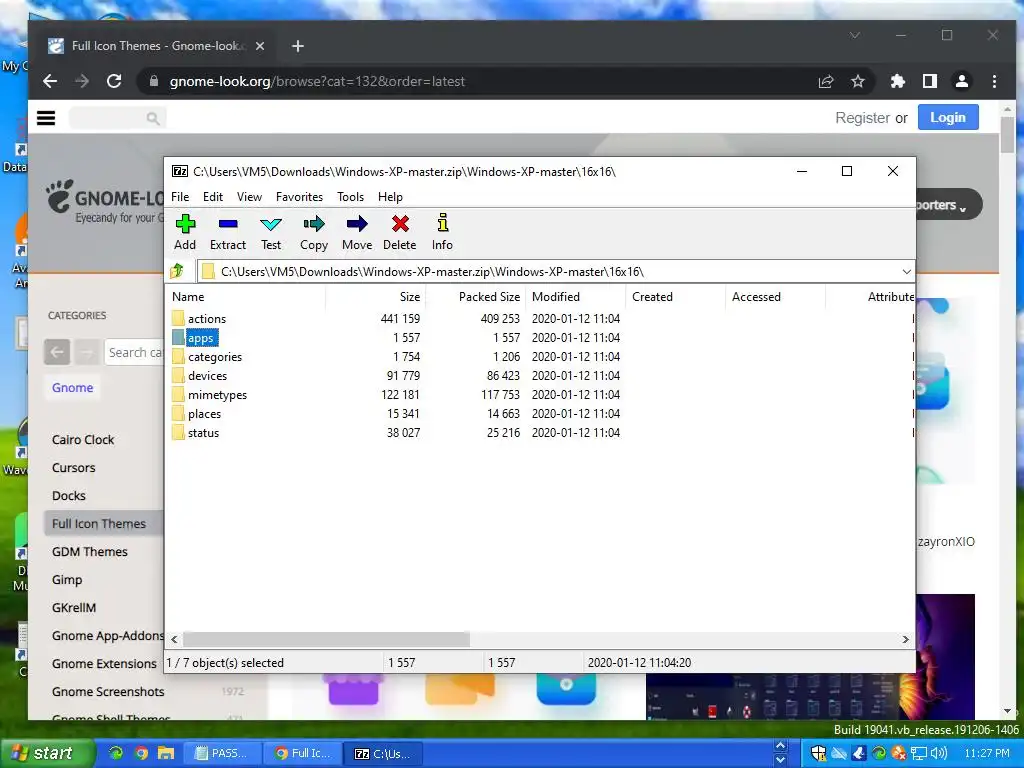Open the View menu in 7-Zip
The width and height of the screenshot is (1024, 768).
click(249, 197)
